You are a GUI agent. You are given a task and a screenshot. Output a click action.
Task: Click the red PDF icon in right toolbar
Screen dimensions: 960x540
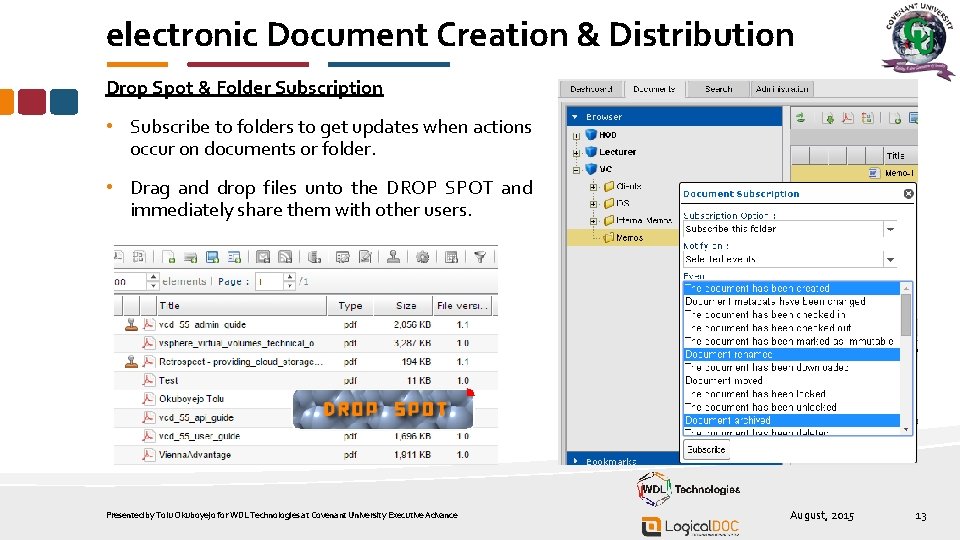click(848, 118)
